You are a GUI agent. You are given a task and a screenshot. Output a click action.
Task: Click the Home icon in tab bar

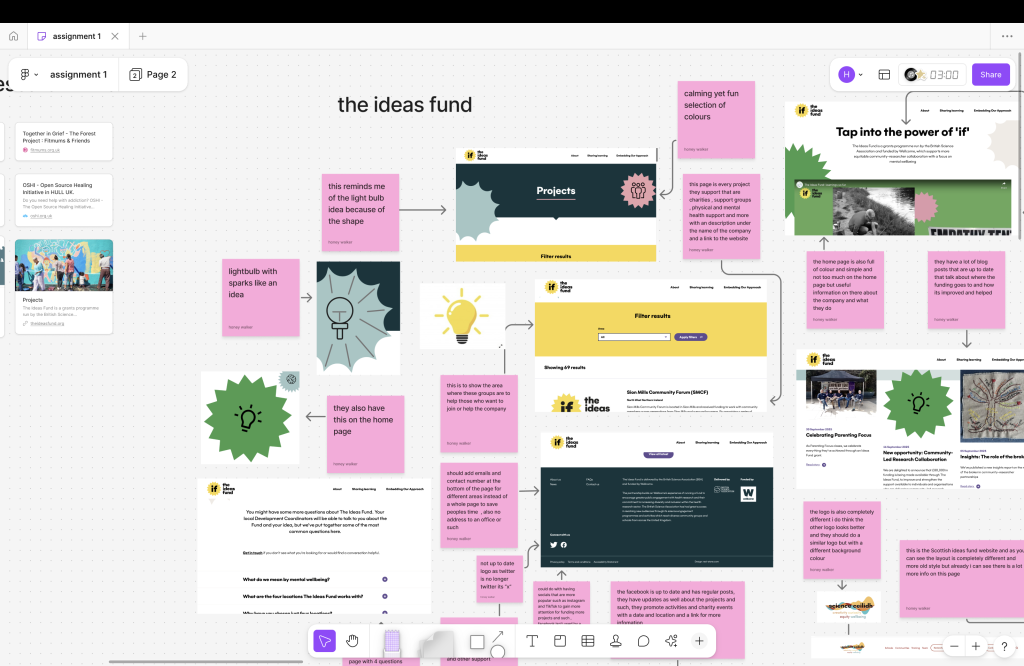coord(14,36)
